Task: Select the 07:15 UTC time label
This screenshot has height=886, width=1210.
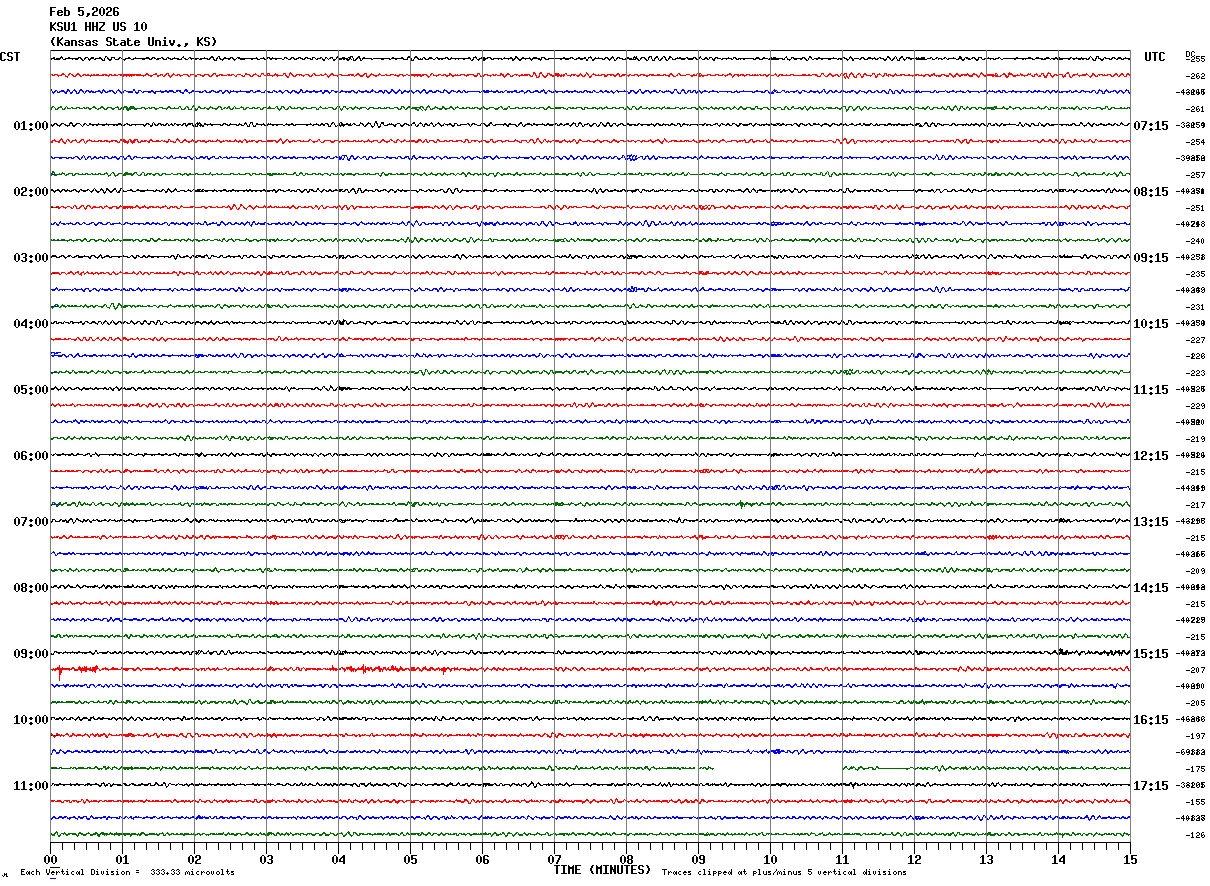Action: coord(1150,126)
